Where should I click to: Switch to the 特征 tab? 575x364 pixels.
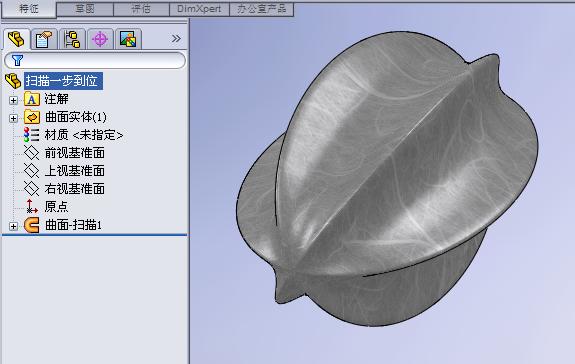click(29, 9)
